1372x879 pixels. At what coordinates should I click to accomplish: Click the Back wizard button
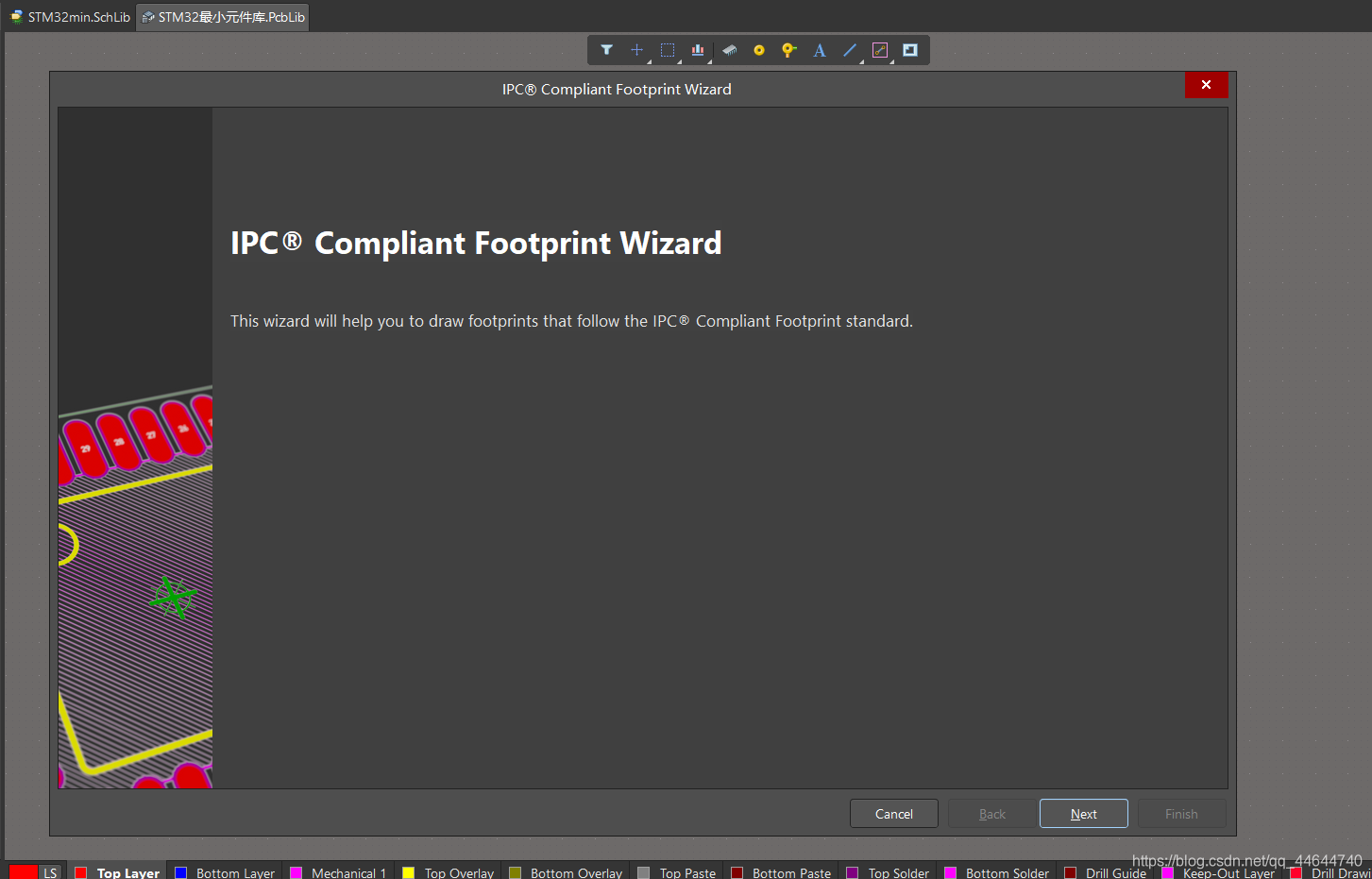click(992, 814)
